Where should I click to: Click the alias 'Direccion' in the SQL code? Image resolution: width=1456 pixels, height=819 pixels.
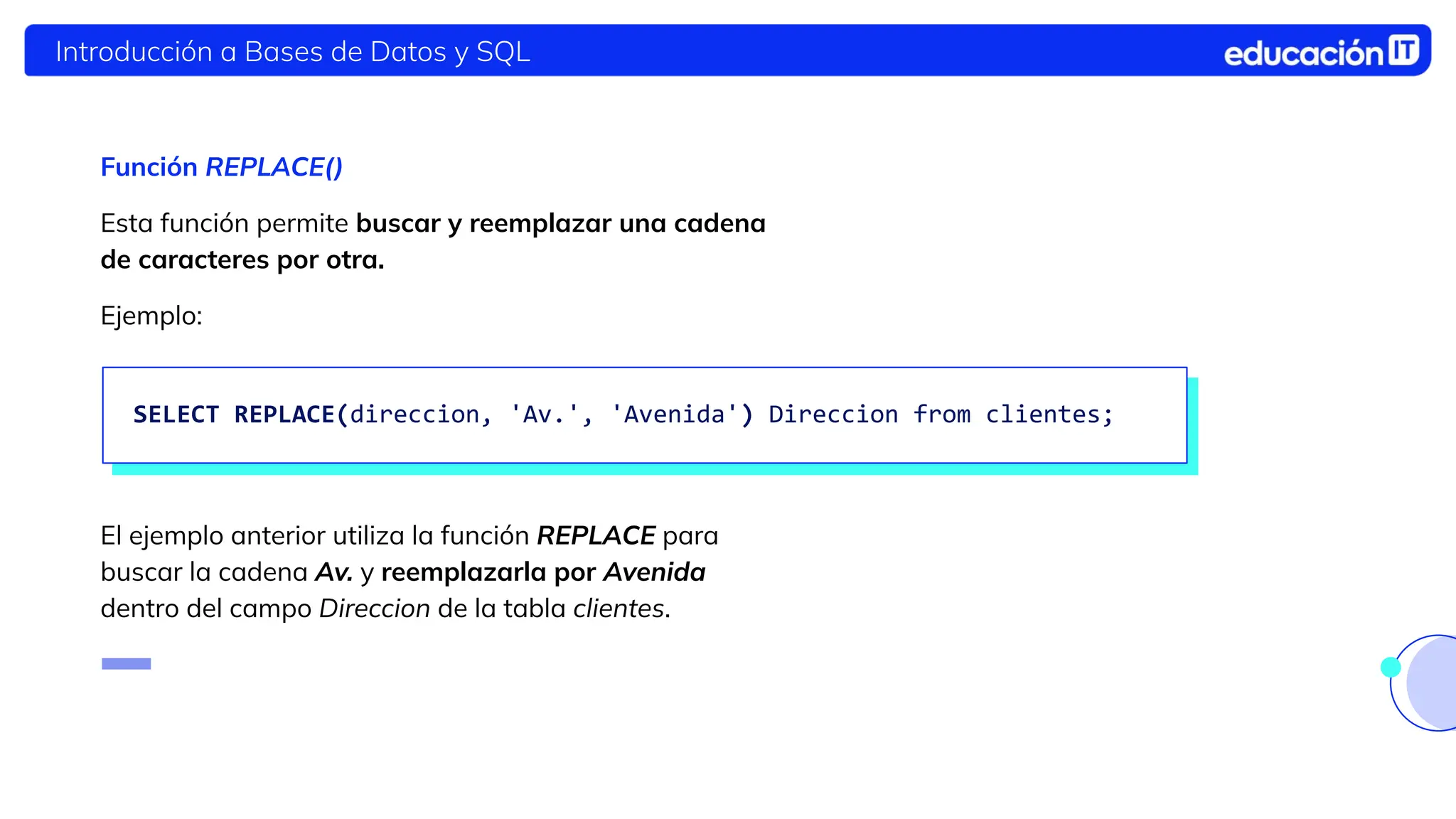(x=833, y=414)
